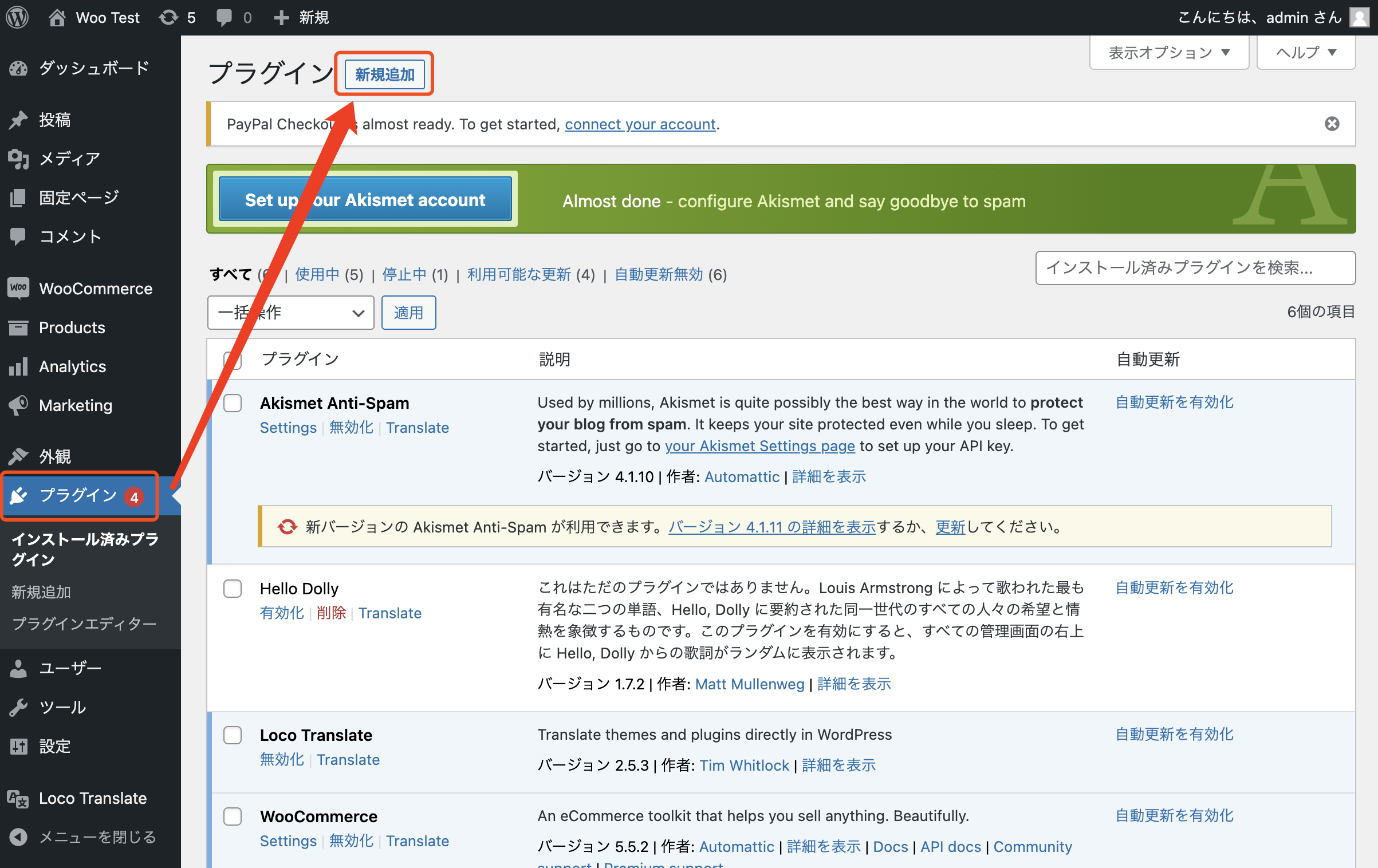1378x868 pixels.
Task: Open the updates icon in admin bar
Action: click(168, 17)
